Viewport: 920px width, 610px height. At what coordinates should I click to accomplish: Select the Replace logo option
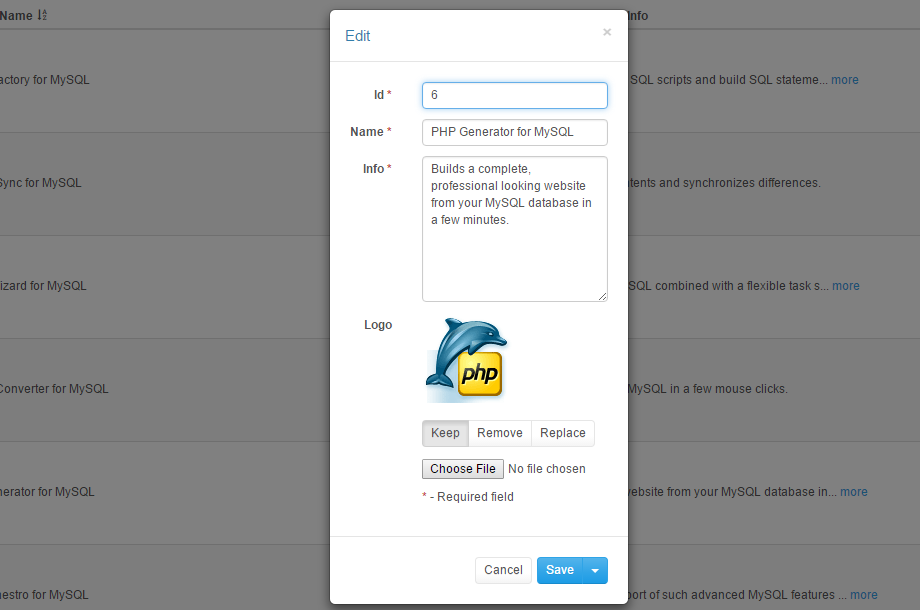562,433
